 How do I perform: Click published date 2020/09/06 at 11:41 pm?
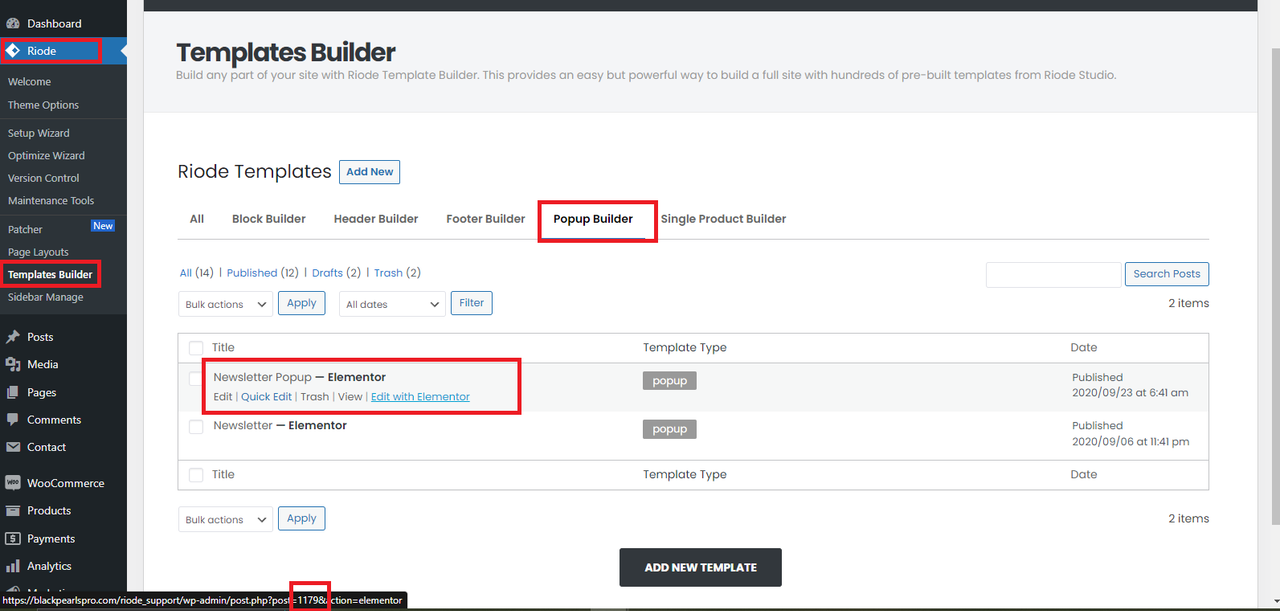[1130, 441]
